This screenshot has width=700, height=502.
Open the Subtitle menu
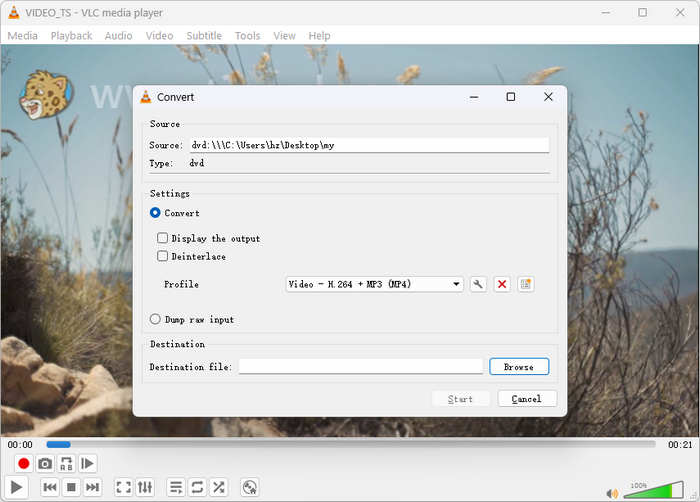click(x=204, y=36)
